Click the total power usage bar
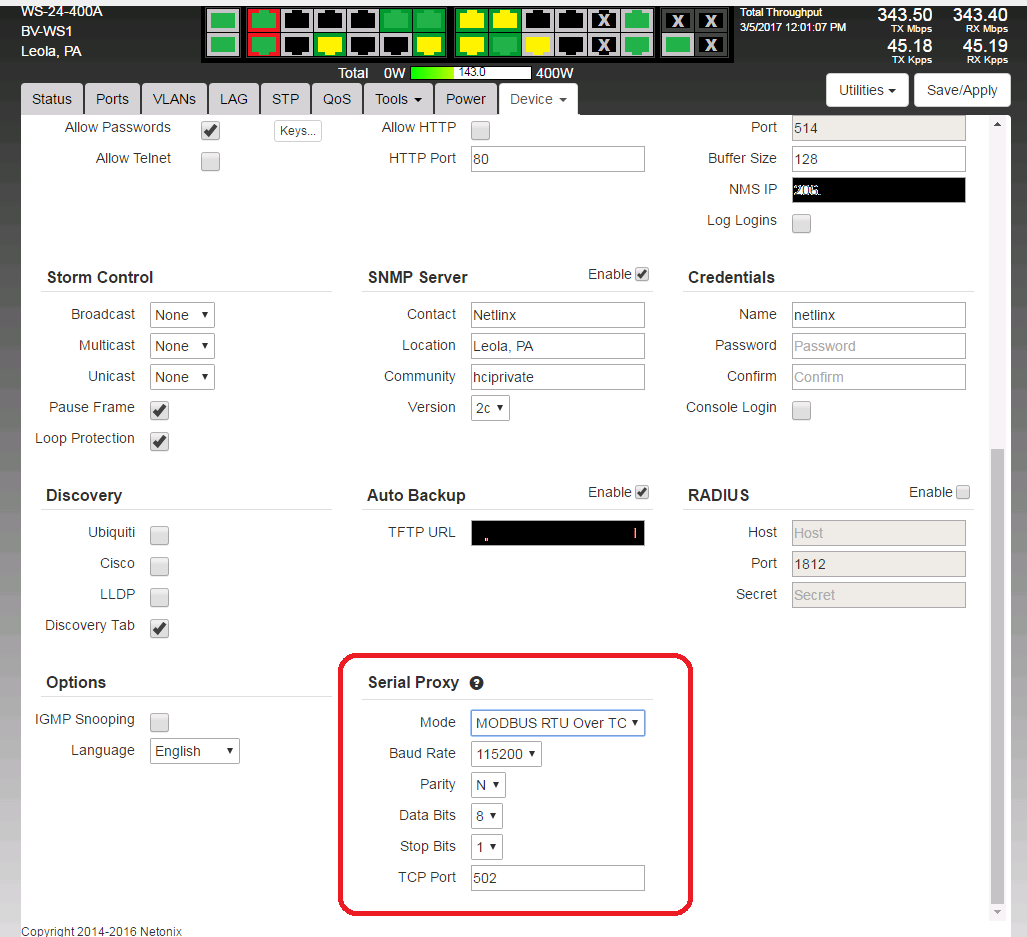Image resolution: width=1027 pixels, height=937 pixels. (x=470, y=73)
